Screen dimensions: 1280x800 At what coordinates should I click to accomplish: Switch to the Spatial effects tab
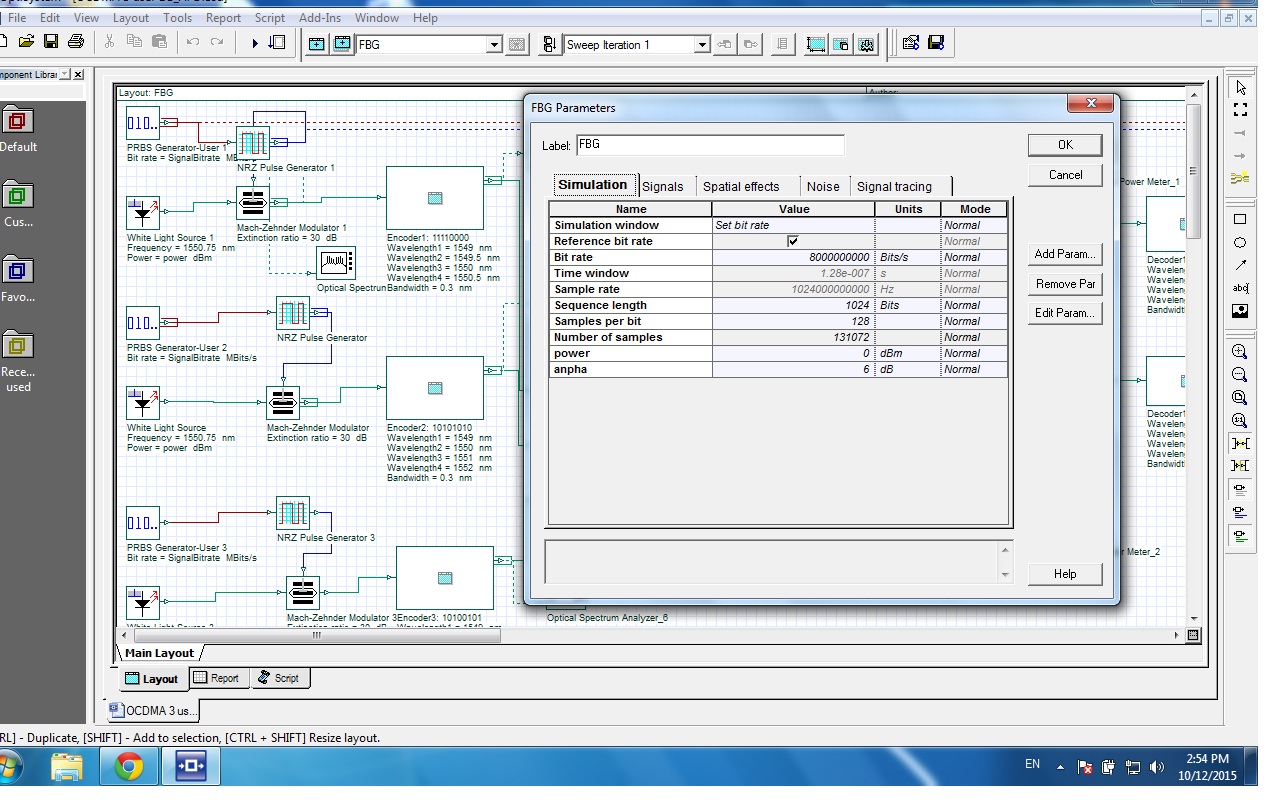pyautogui.click(x=741, y=186)
